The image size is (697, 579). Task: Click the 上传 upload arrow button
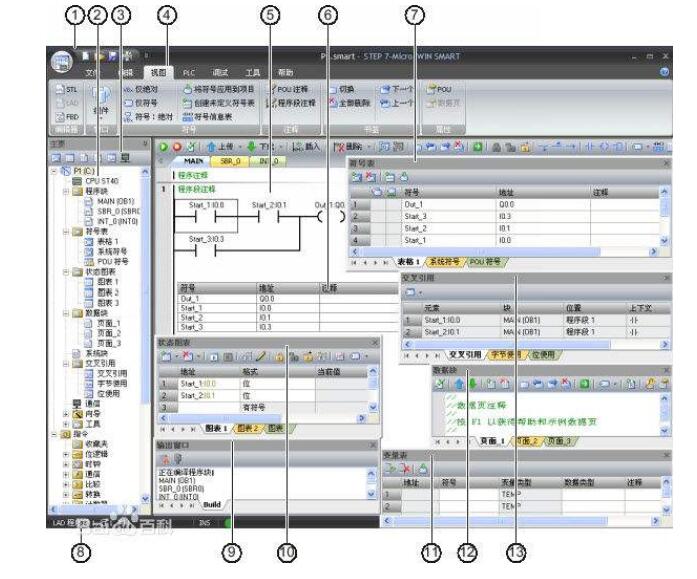pos(220,147)
